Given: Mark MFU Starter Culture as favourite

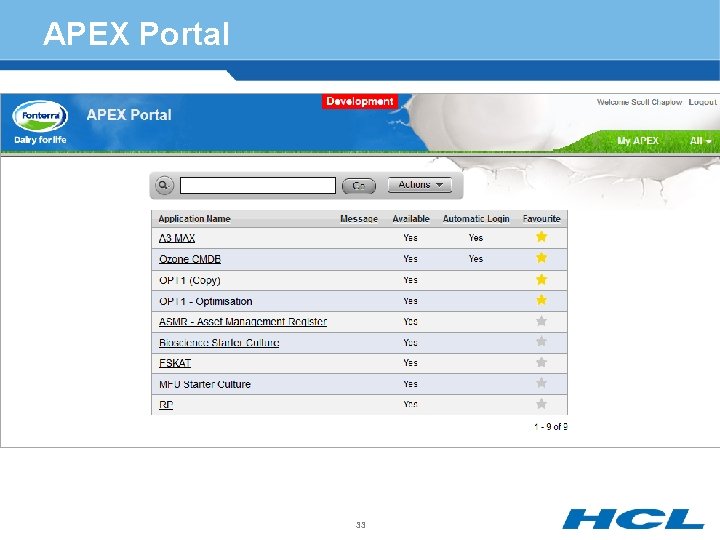Looking at the screenshot, I should coord(541,383).
